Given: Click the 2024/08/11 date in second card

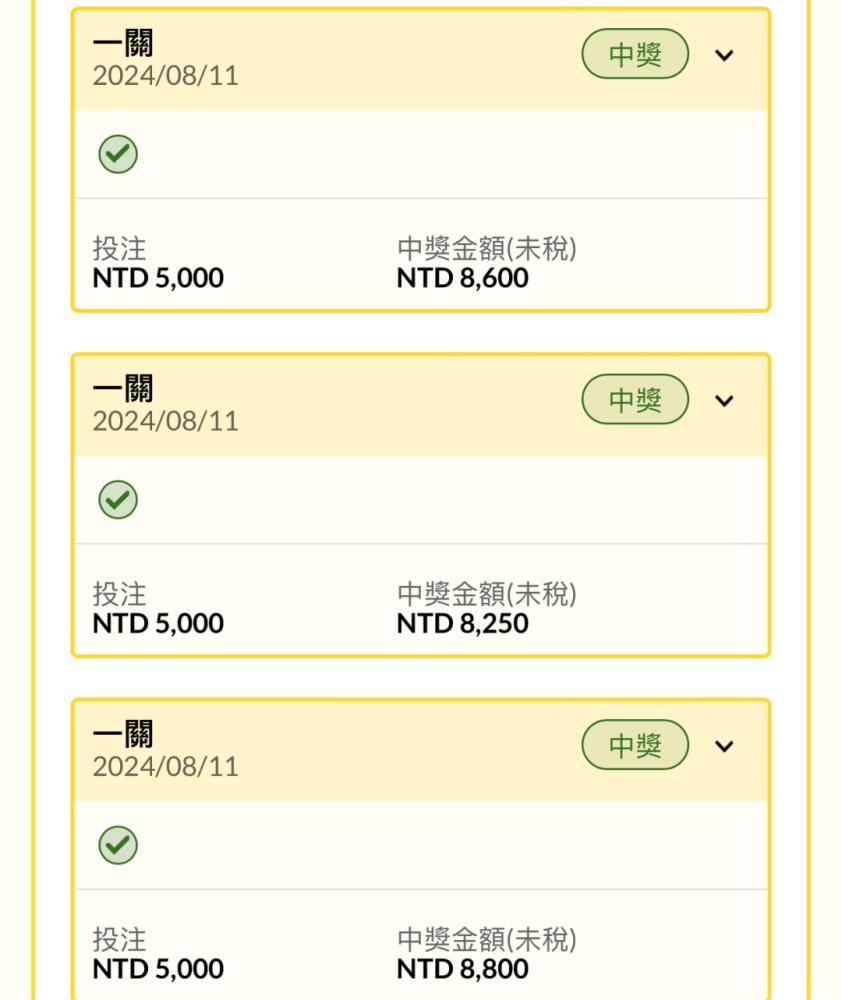Looking at the screenshot, I should [165, 421].
